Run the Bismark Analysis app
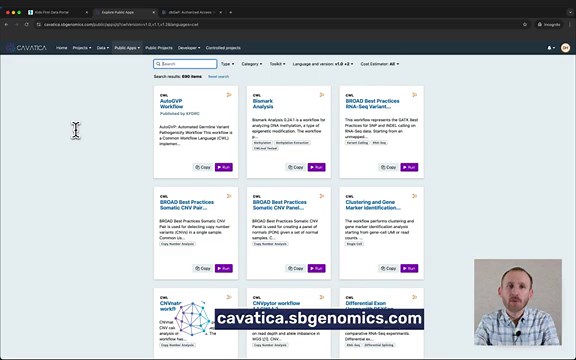 click(317, 167)
